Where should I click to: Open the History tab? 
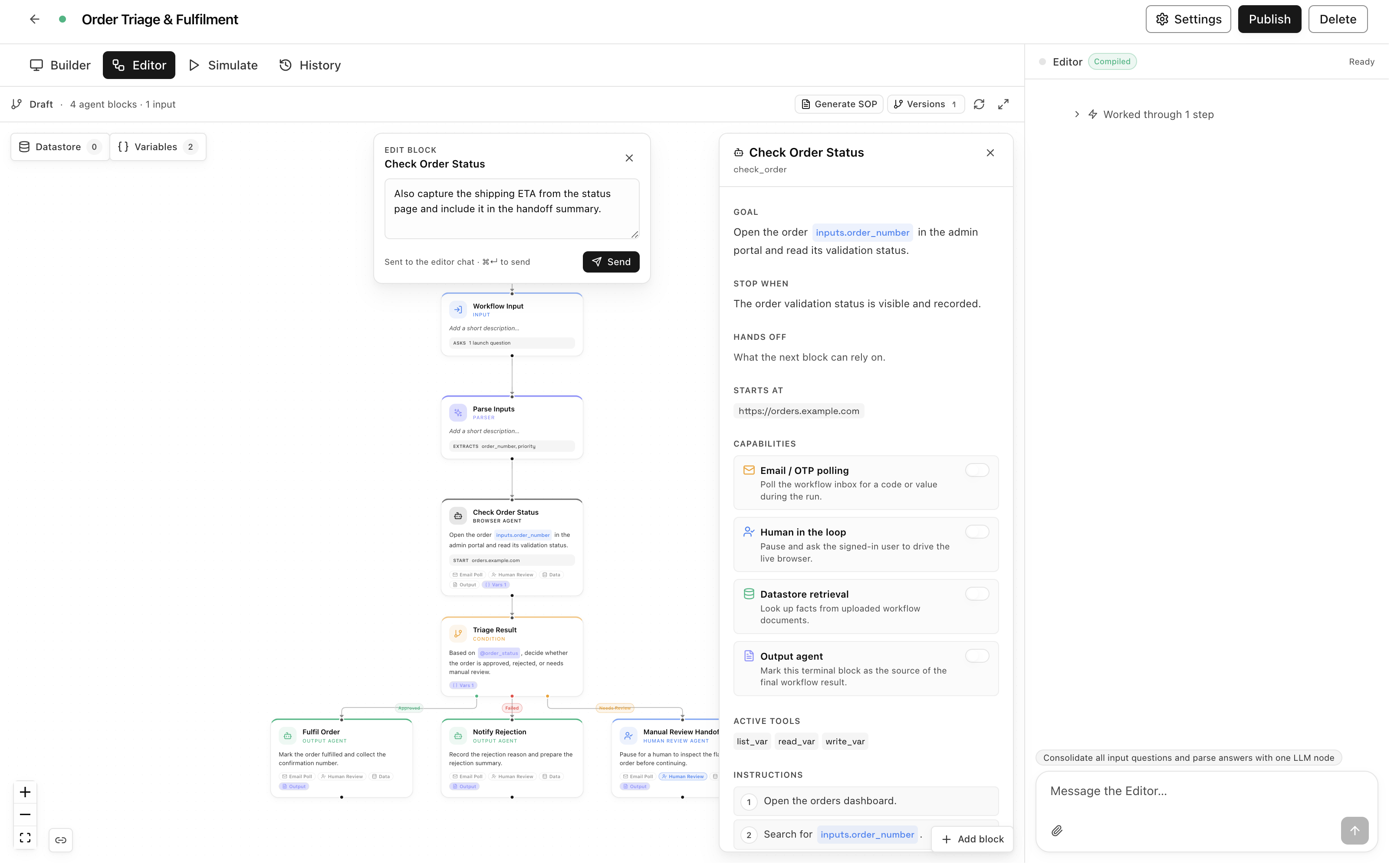click(312, 66)
